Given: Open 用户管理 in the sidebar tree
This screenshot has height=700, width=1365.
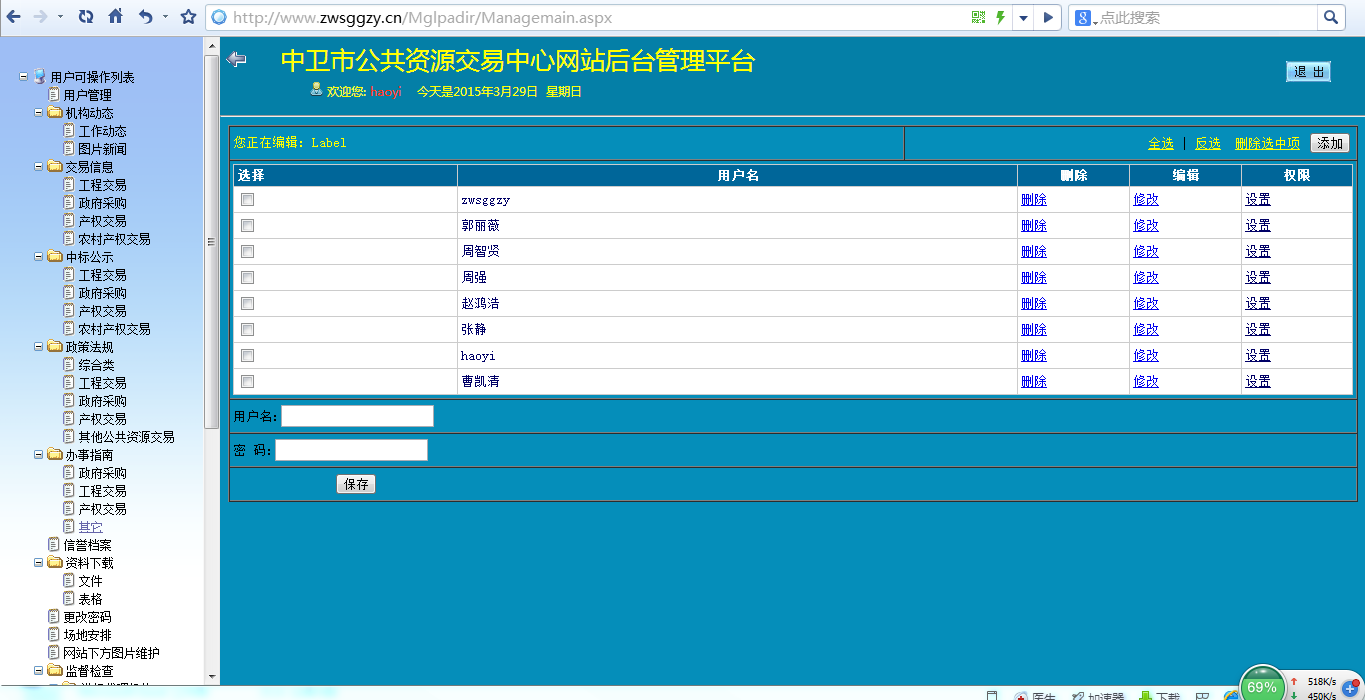Looking at the screenshot, I should (x=88, y=95).
